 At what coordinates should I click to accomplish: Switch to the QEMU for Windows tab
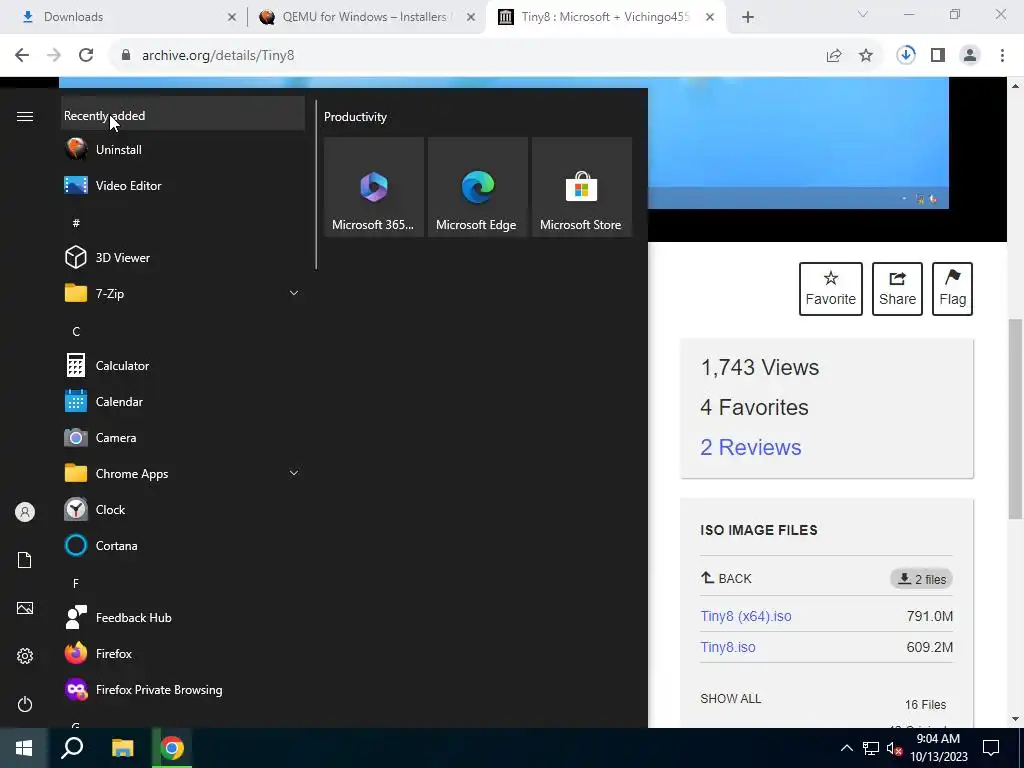367,17
